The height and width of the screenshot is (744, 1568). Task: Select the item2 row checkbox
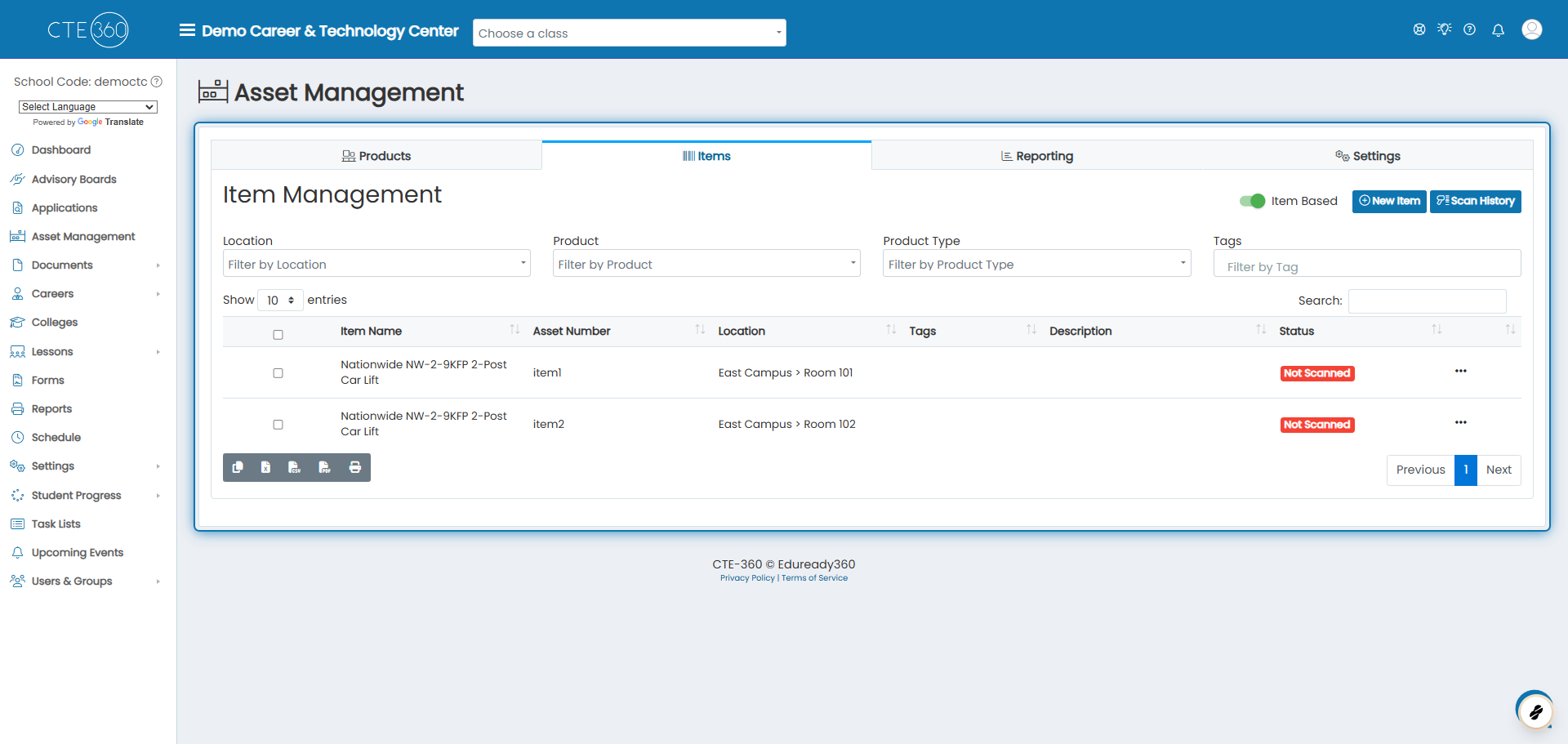278,425
